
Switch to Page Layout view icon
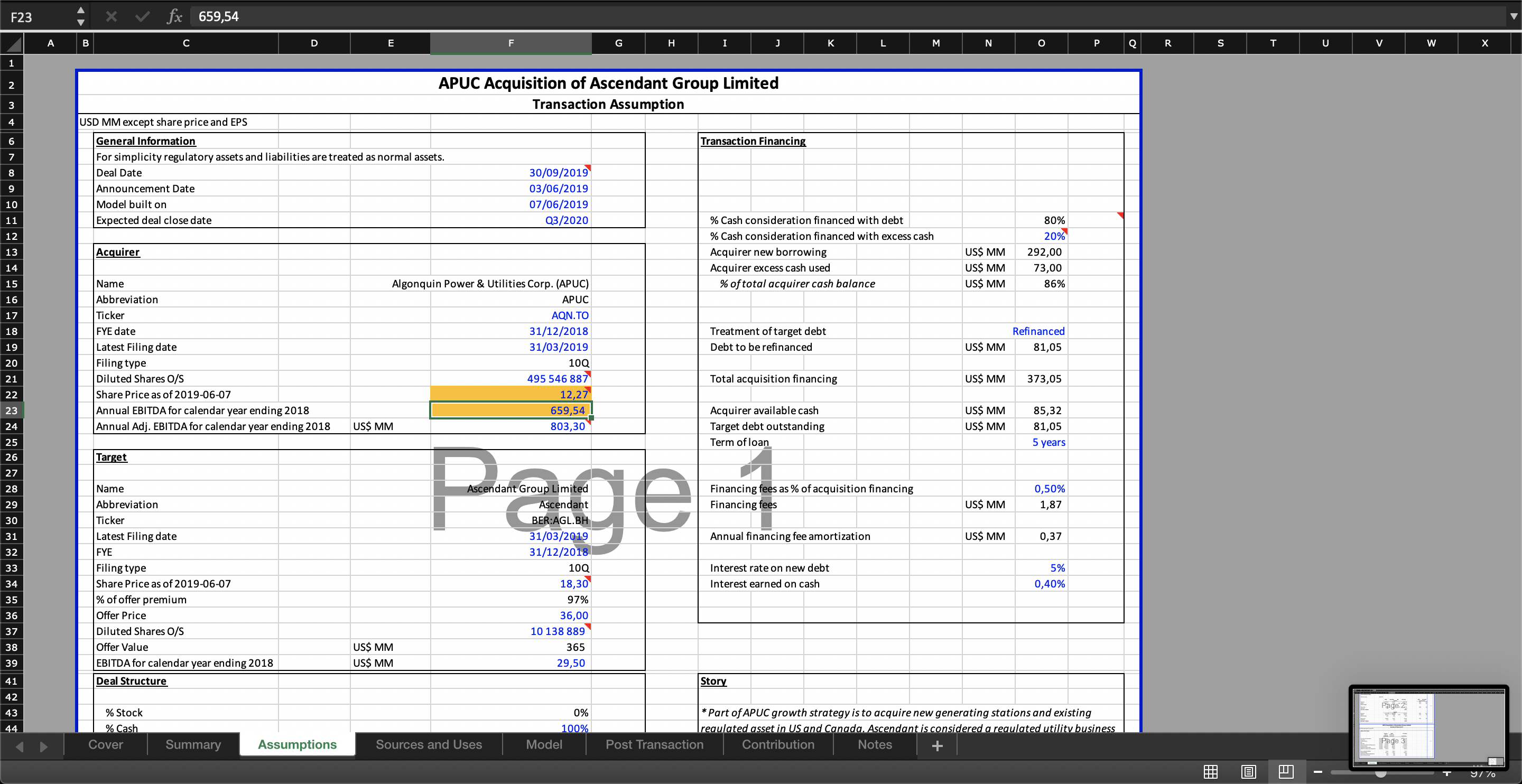[1248, 772]
